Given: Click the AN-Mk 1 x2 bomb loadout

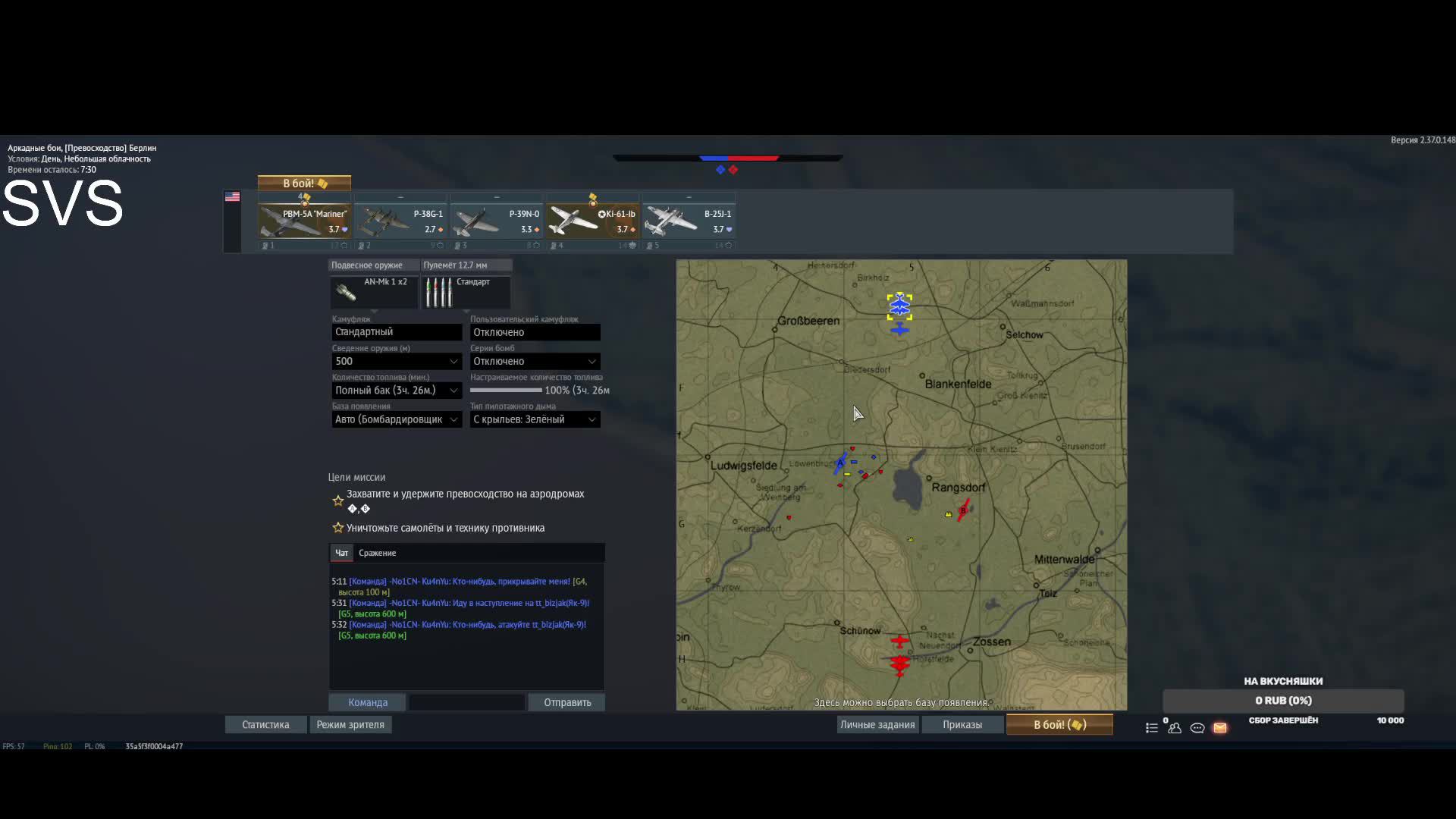Looking at the screenshot, I should click(x=374, y=292).
